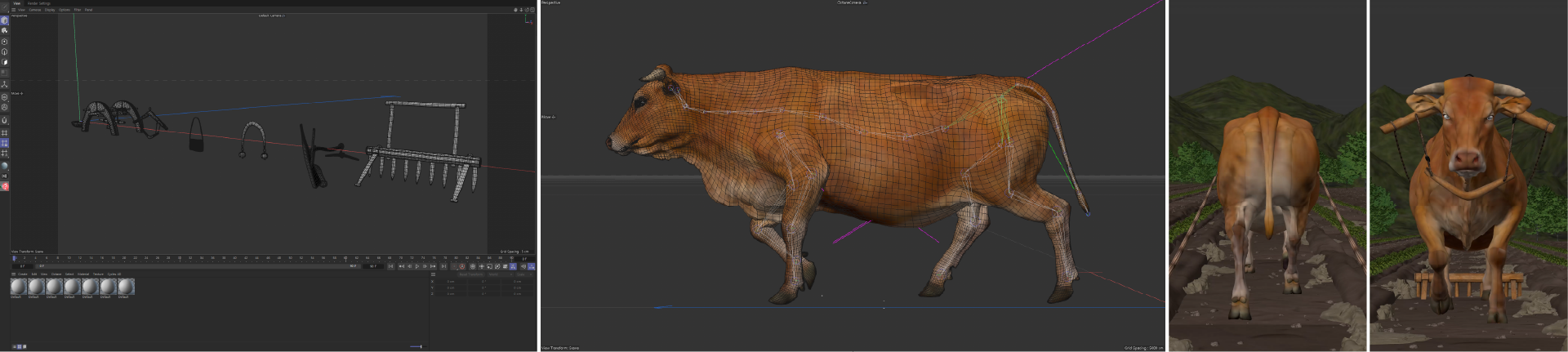
Task: Toggle the highlighted workplane lock icon
Action: (5, 142)
